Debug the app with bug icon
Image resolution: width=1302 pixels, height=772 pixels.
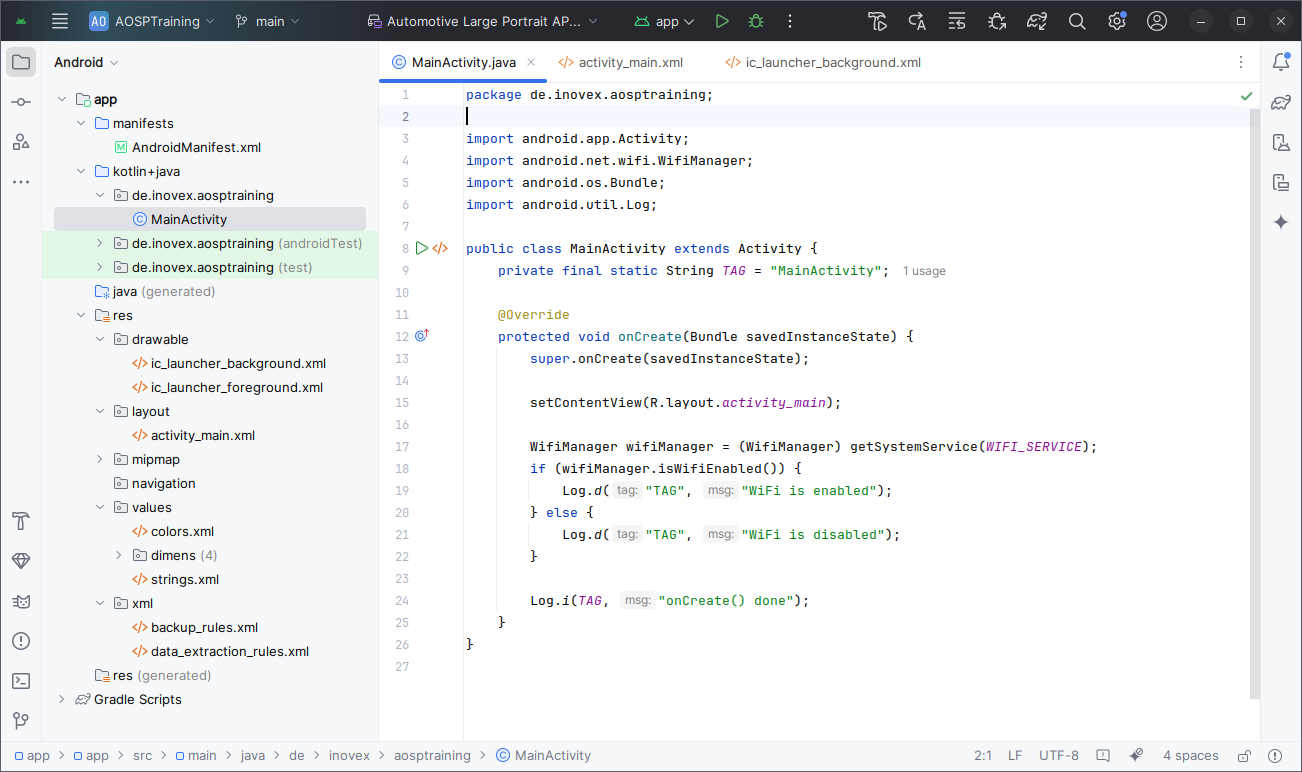click(756, 21)
